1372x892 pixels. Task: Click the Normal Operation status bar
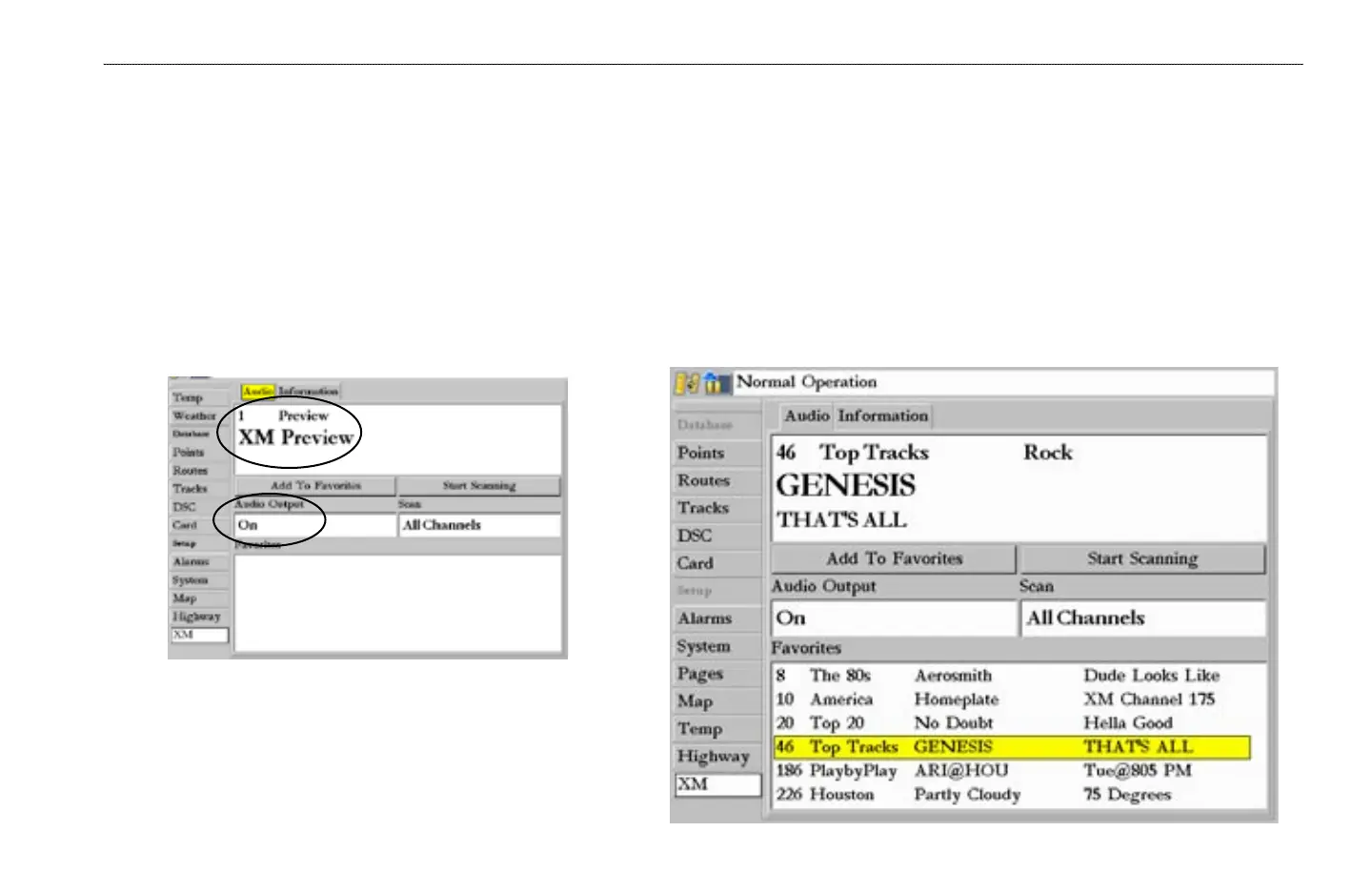(x=1004, y=383)
